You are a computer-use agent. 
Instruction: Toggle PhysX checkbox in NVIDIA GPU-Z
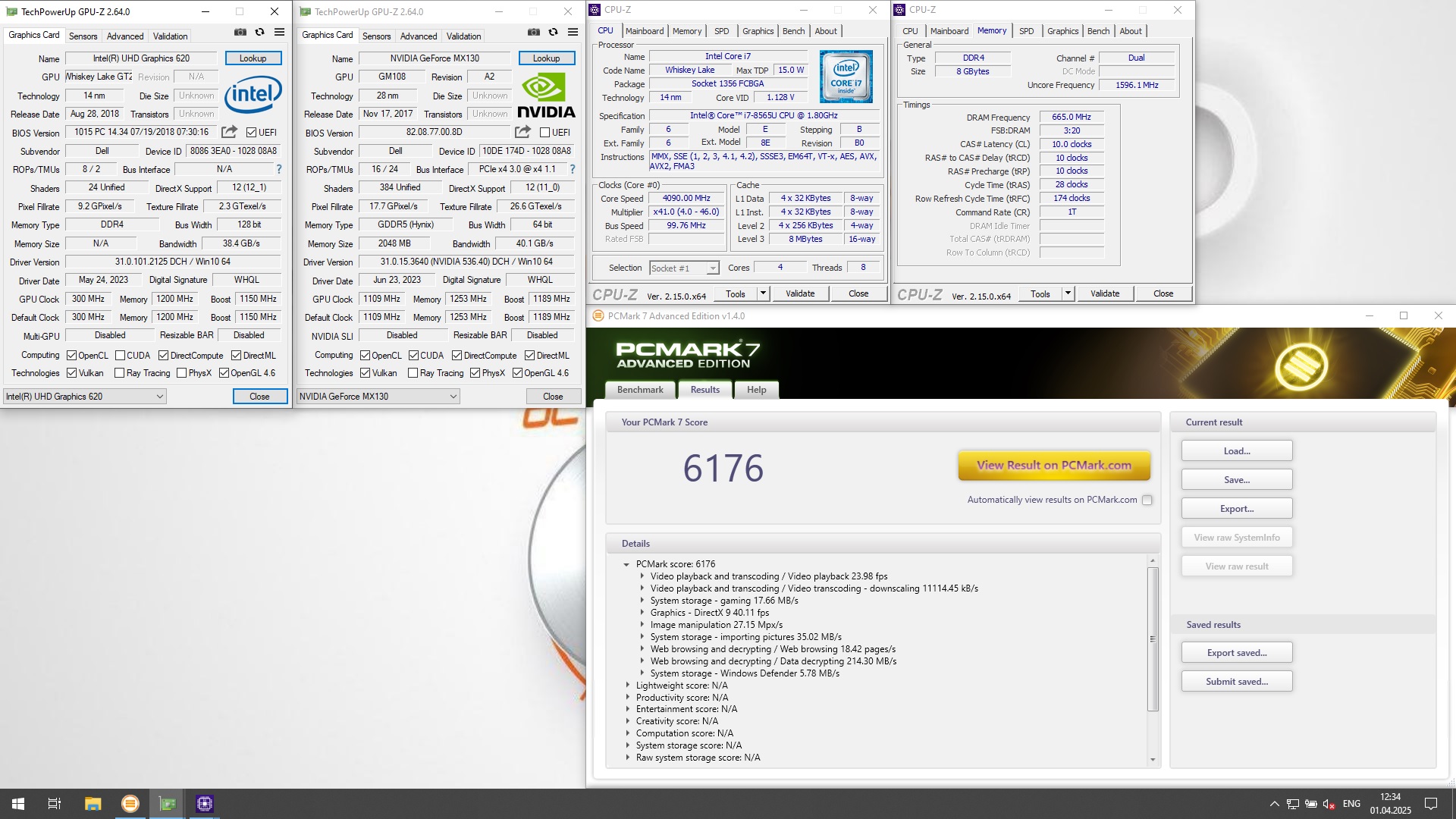(x=475, y=373)
